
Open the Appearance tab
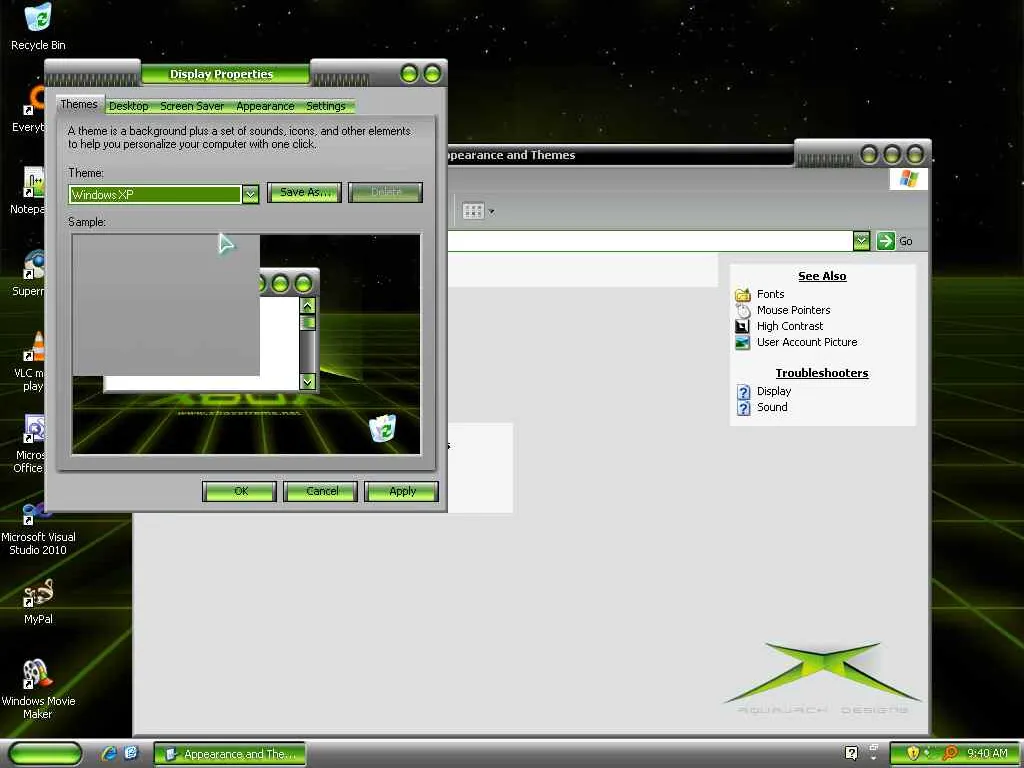[265, 106]
